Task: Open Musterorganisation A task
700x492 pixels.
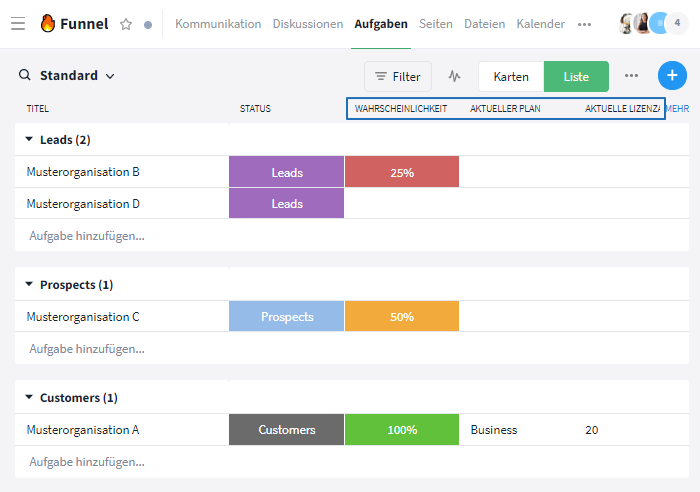Action: (x=83, y=429)
